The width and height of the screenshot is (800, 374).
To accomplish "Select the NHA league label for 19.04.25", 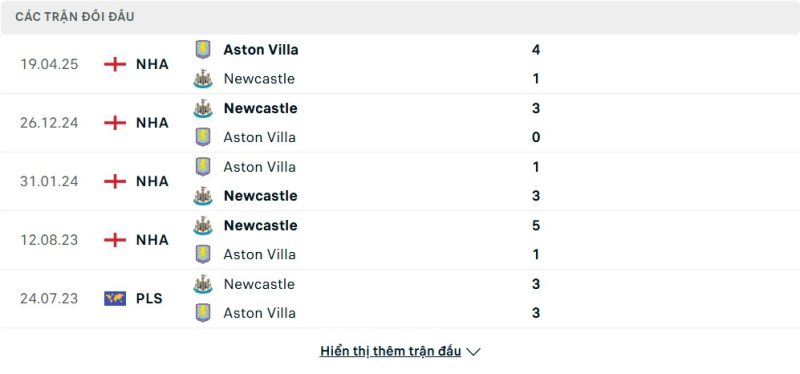I will pyautogui.click(x=152, y=64).
